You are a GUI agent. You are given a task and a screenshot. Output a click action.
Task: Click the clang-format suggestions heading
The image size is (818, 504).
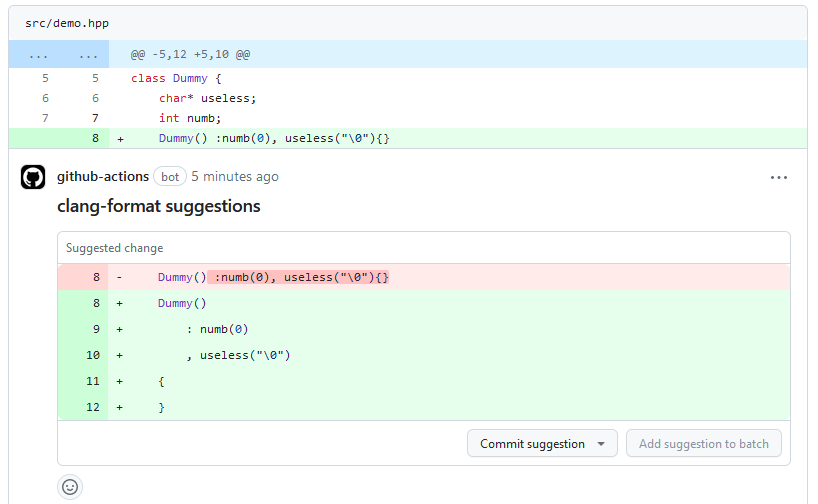click(x=158, y=207)
